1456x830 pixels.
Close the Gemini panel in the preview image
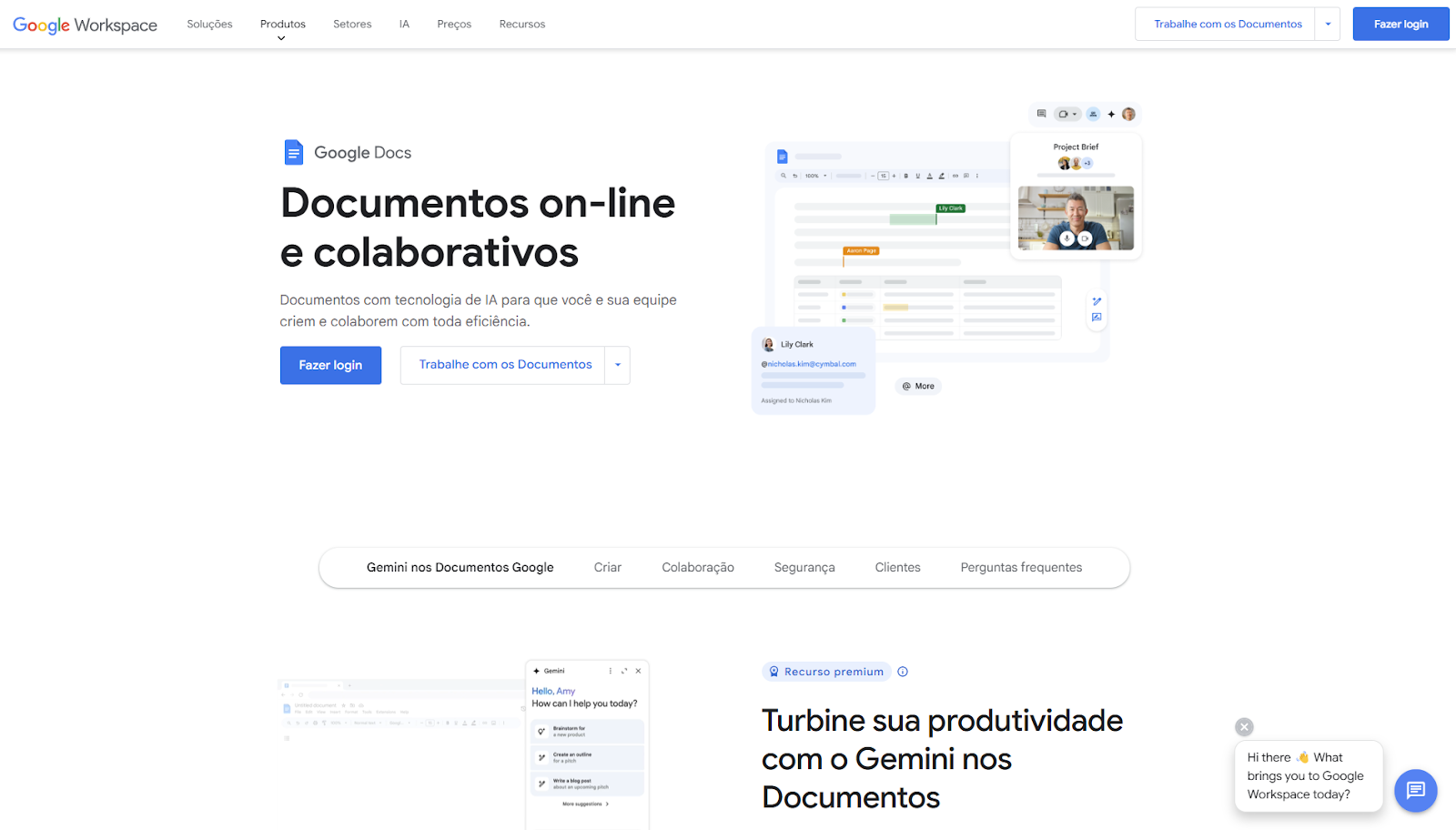tap(638, 671)
